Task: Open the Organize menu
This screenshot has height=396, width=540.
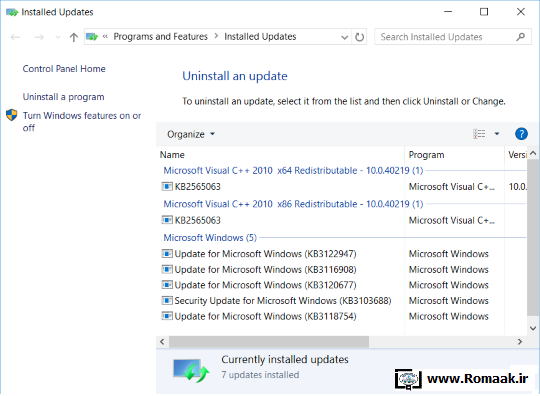Action: coord(191,134)
